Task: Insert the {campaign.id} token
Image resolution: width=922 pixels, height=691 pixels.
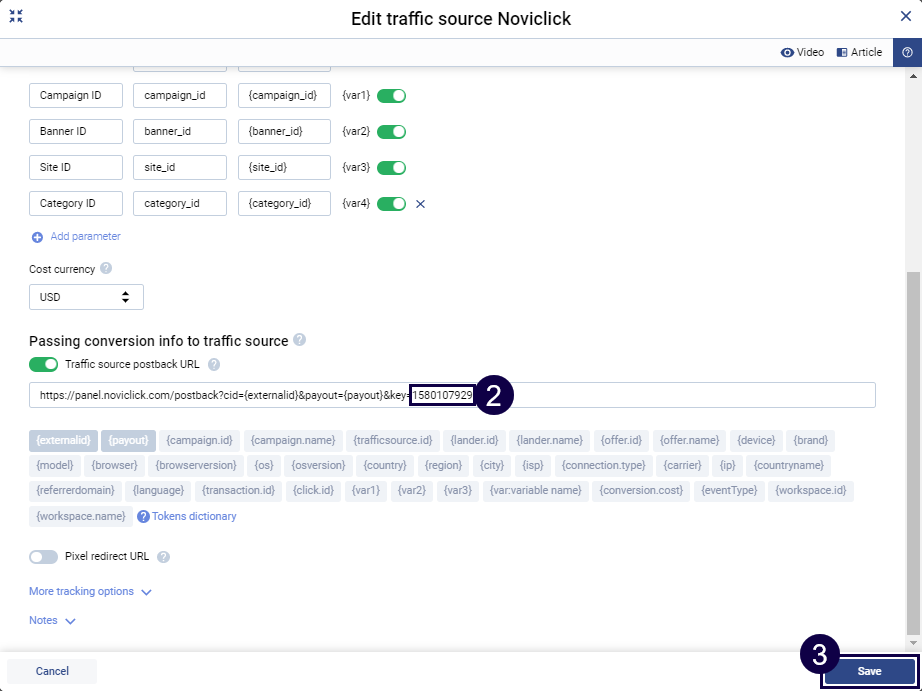Action: click(x=200, y=440)
